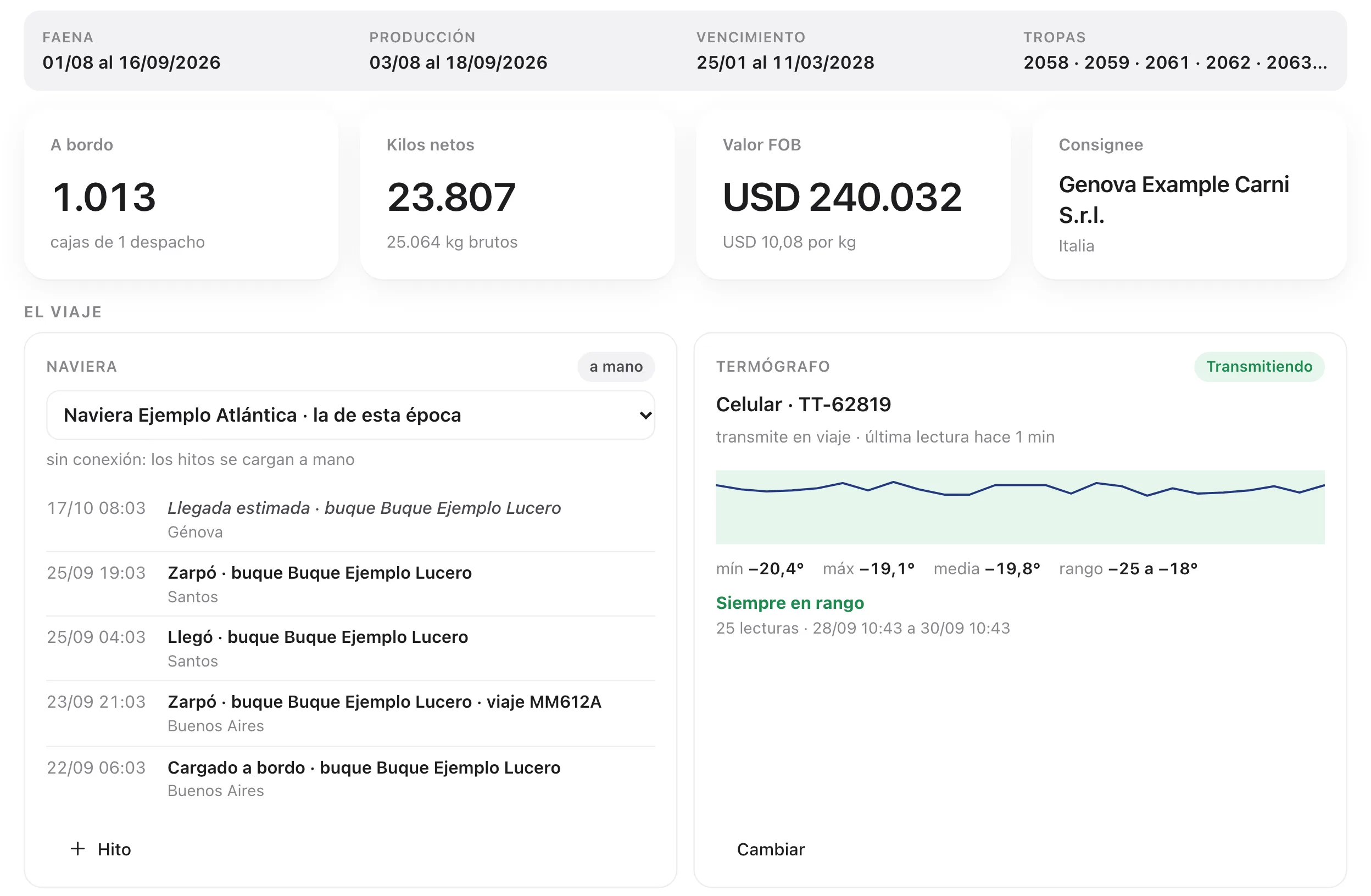
Task: Click '25.064 kg brutos' text
Action: click(x=452, y=242)
